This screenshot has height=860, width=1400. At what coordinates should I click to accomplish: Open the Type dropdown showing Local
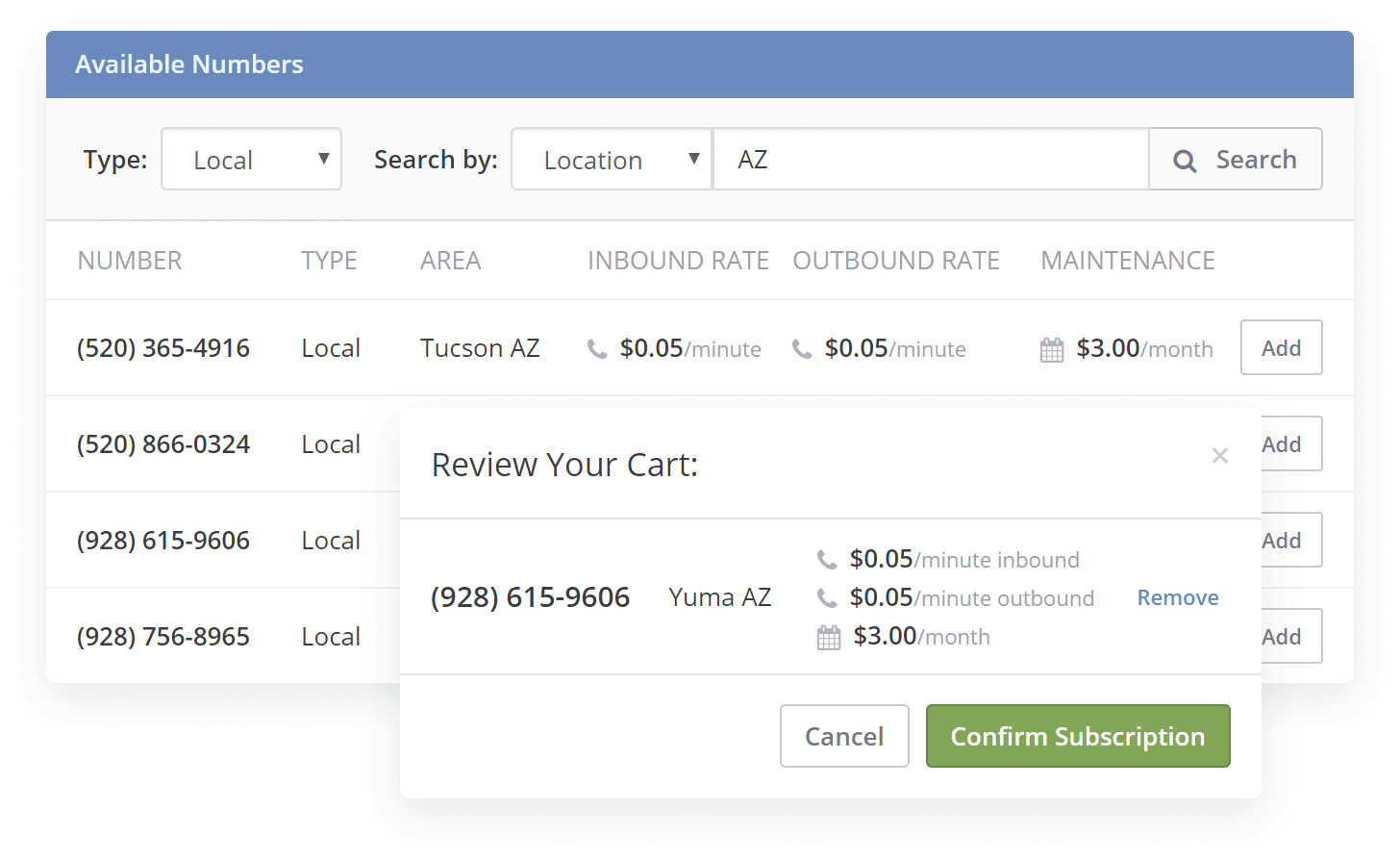click(x=251, y=159)
